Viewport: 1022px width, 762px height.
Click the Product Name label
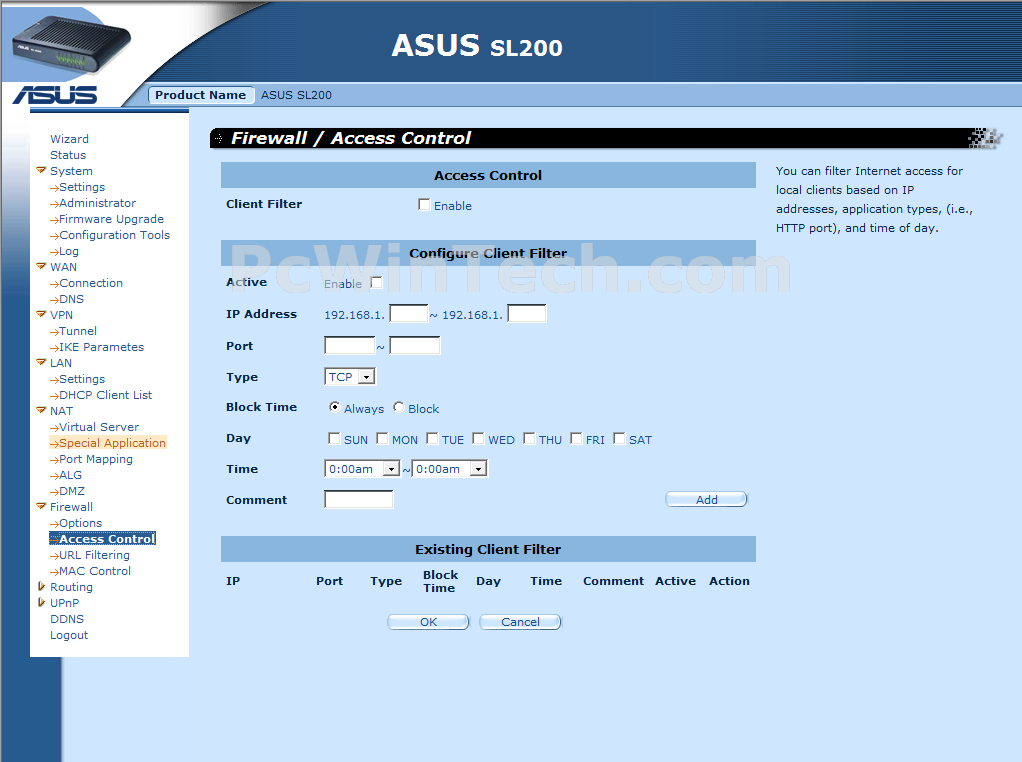[201, 95]
